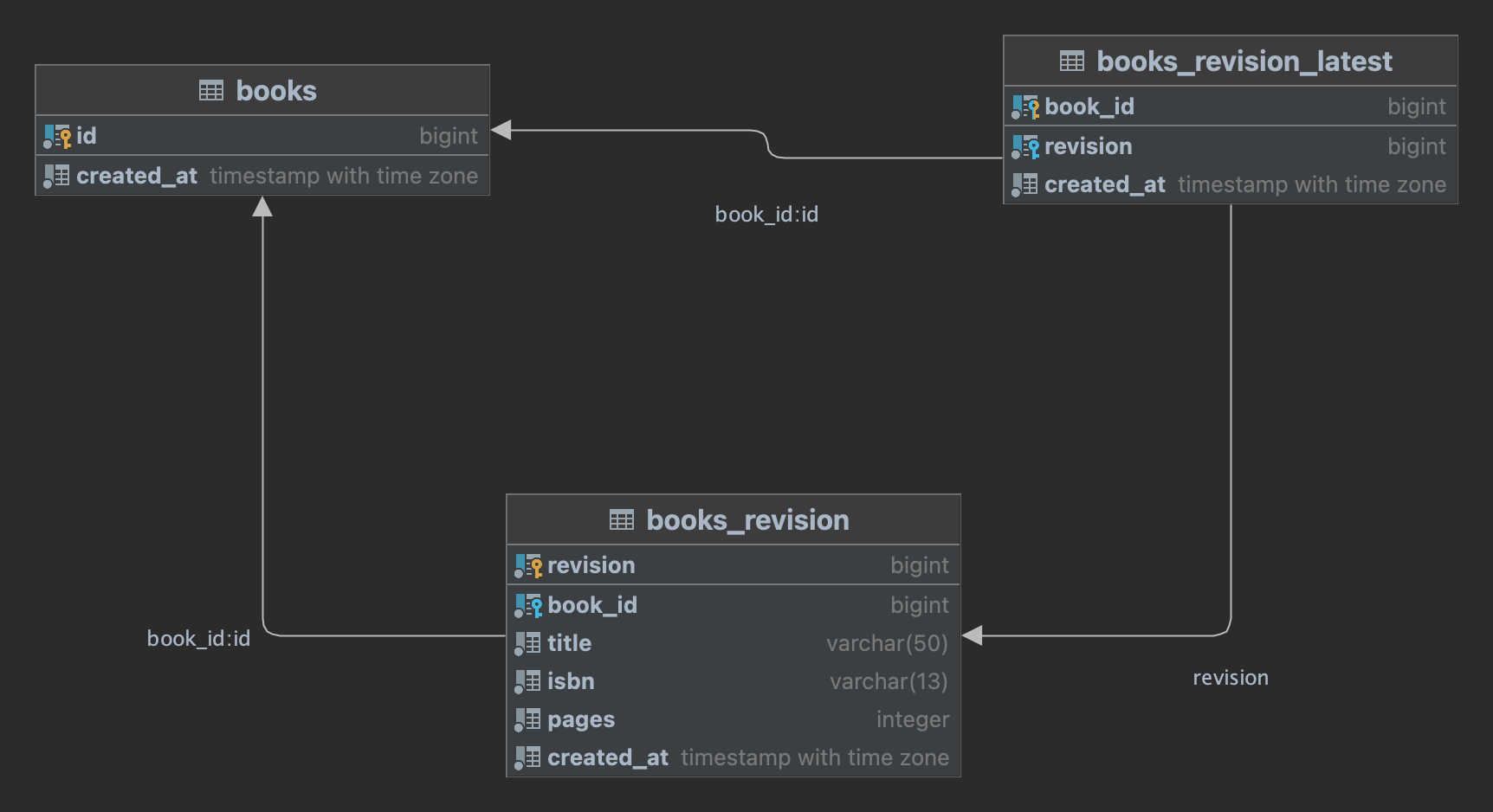Image resolution: width=1493 pixels, height=812 pixels.
Task: Select the books table title
Action: (276, 91)
